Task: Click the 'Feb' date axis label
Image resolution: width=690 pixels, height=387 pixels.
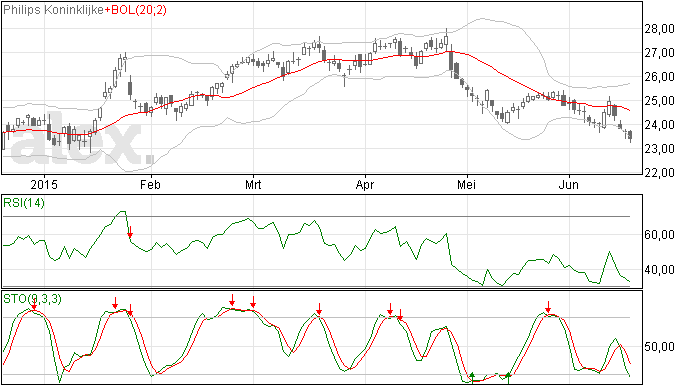Action: coord(150,184)
